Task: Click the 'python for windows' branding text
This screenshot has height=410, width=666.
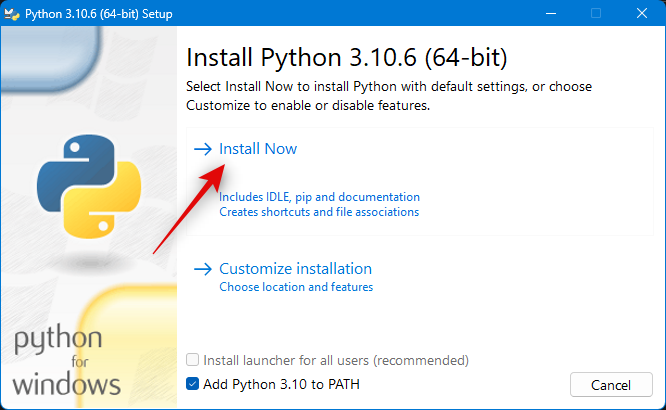Action: (x=68, y=361)
